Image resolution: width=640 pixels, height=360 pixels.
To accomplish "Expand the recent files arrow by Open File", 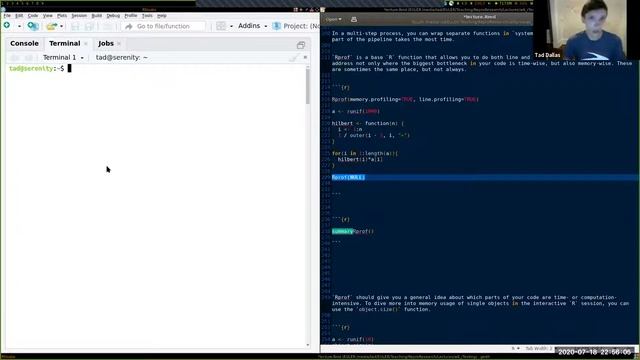I will [x=61, y=27].
